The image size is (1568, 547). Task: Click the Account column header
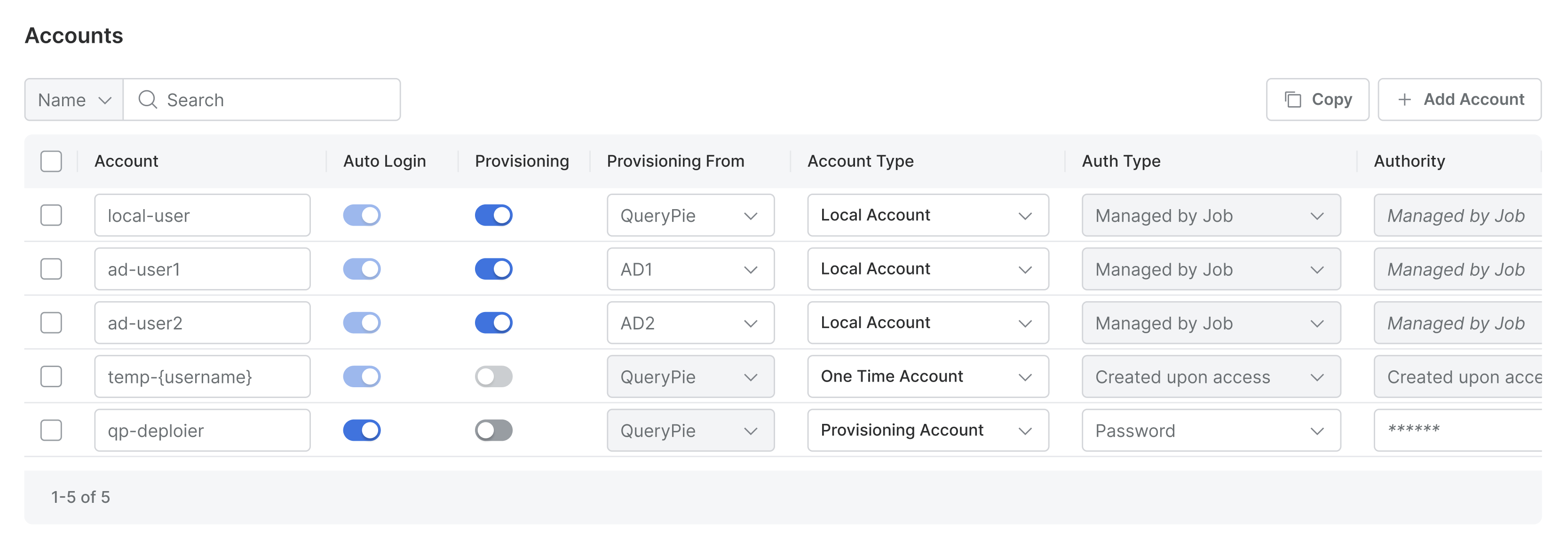127,161
